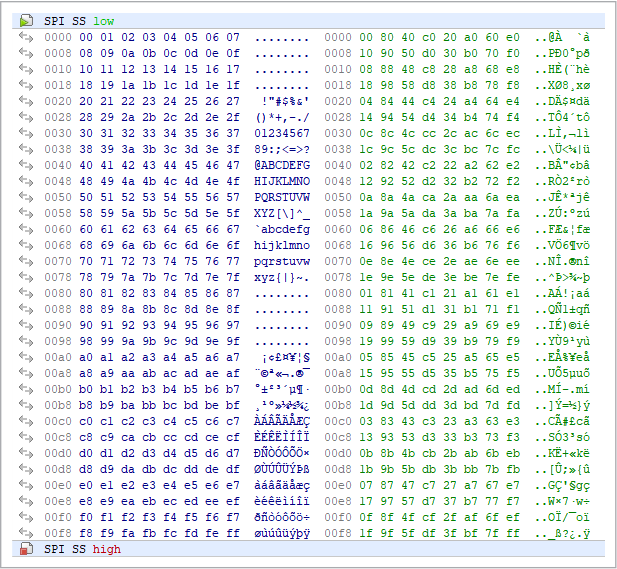Click transfer arrows icon on row 00c8
617x569 pixels.
click(x=26, y=437)
